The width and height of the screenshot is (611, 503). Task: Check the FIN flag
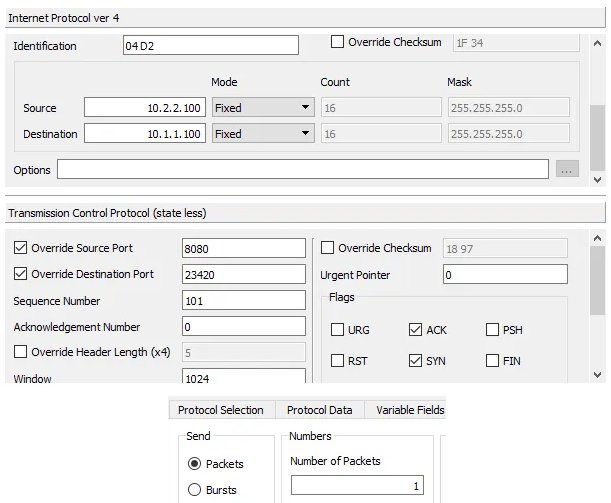[493, 360]
